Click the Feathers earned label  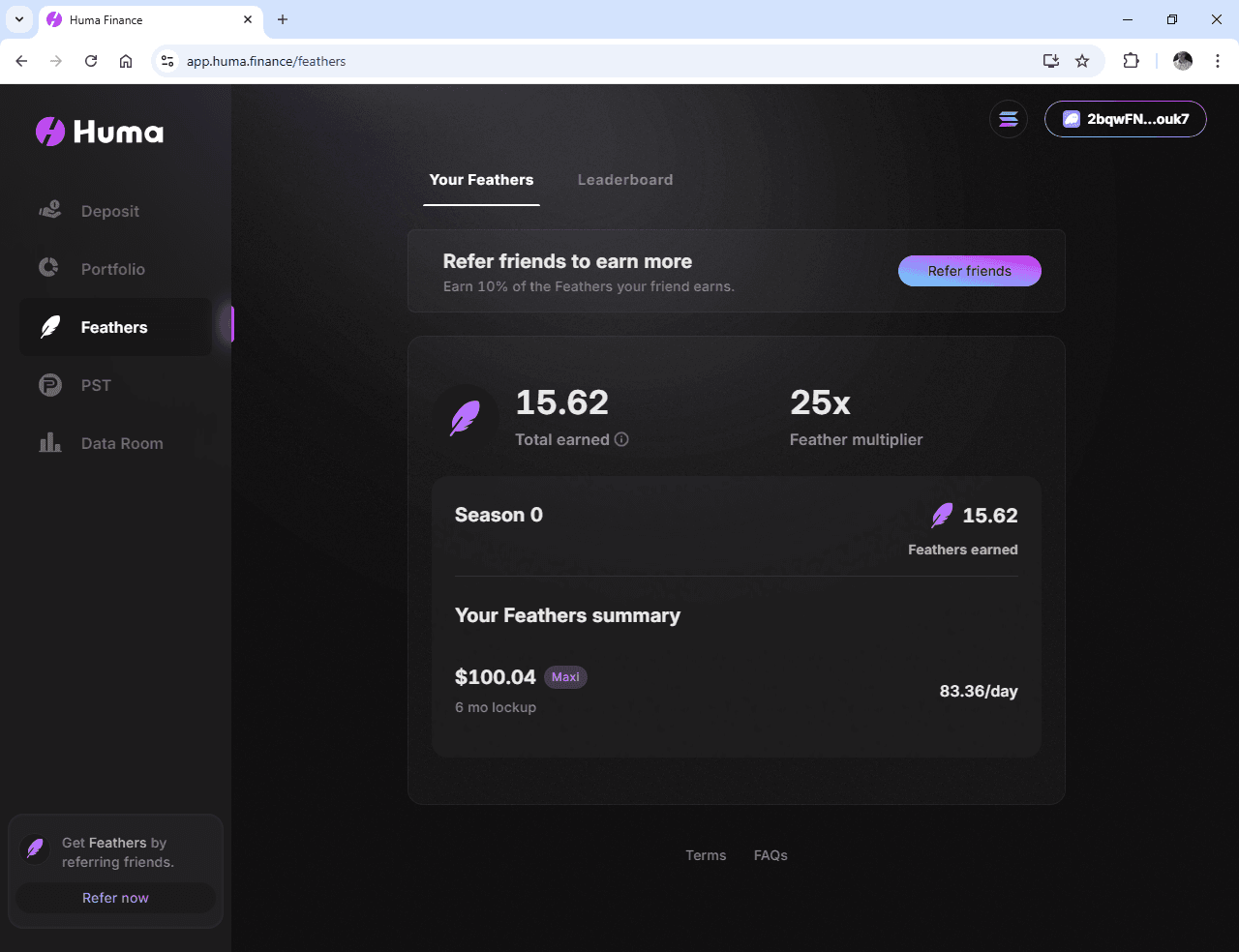coord(963,550)
